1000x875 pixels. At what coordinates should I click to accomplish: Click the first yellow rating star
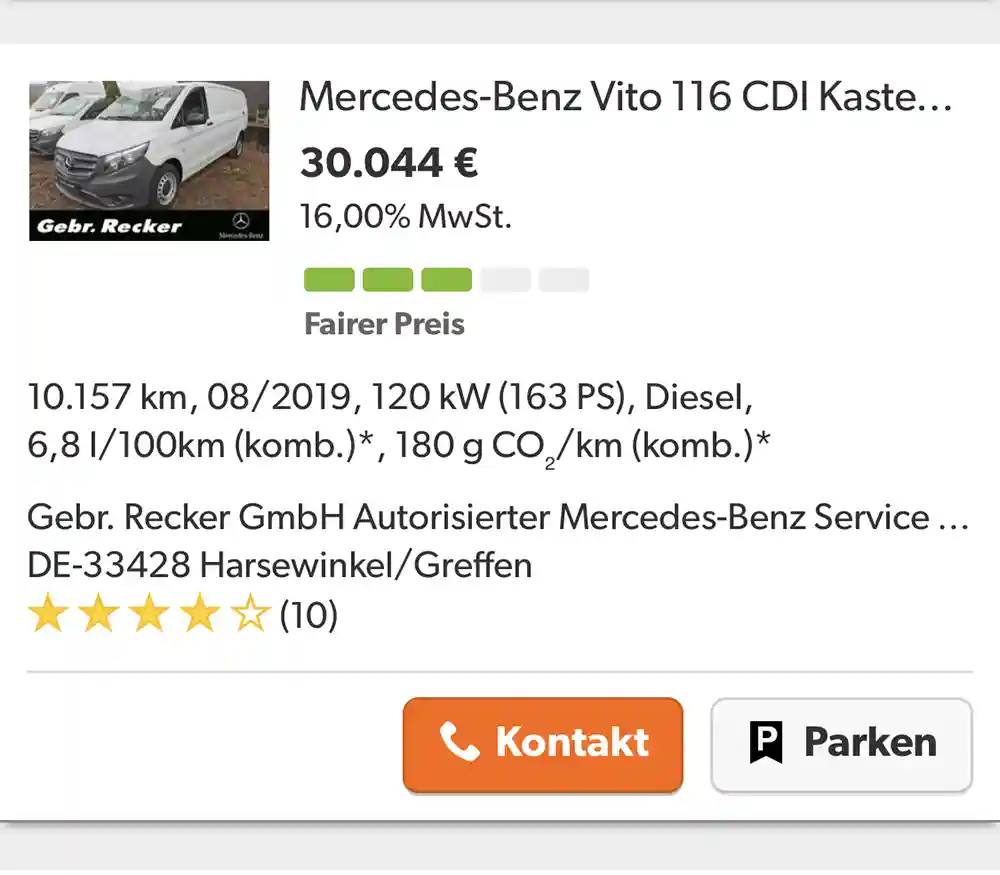47,615
